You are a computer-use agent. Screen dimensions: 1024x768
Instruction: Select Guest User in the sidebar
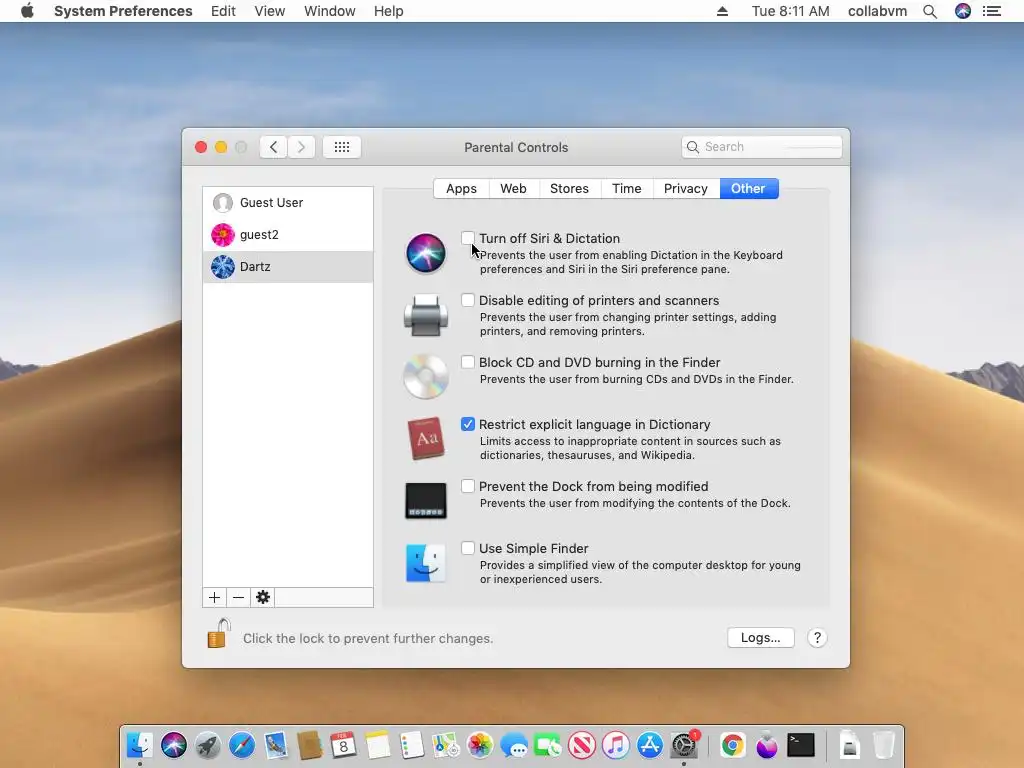point(288,202)
